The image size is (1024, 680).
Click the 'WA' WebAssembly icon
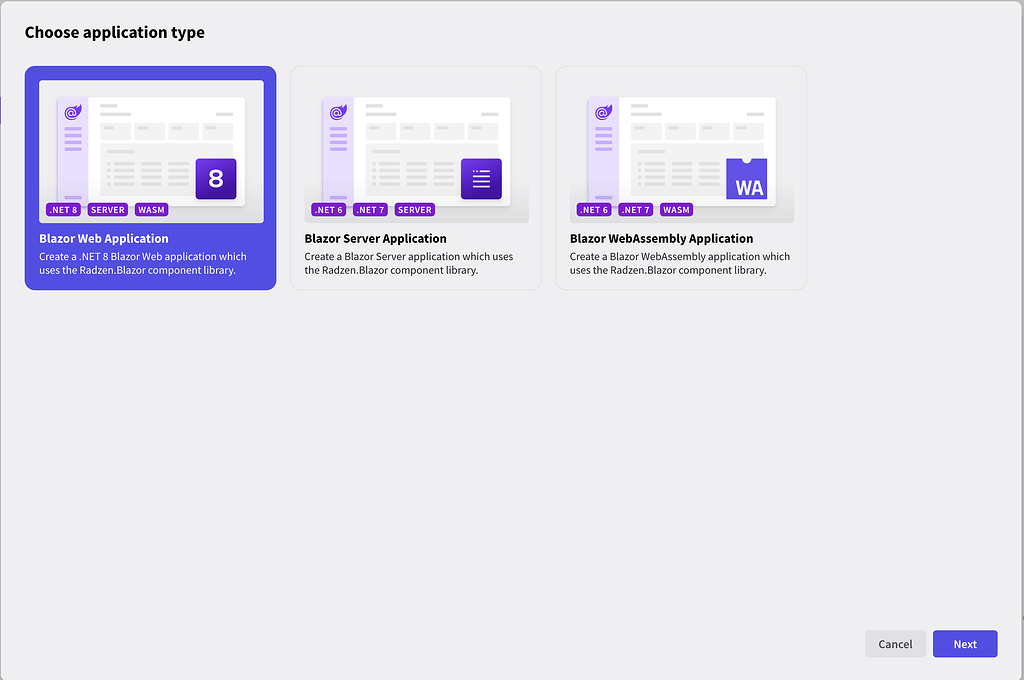[747, 180]
